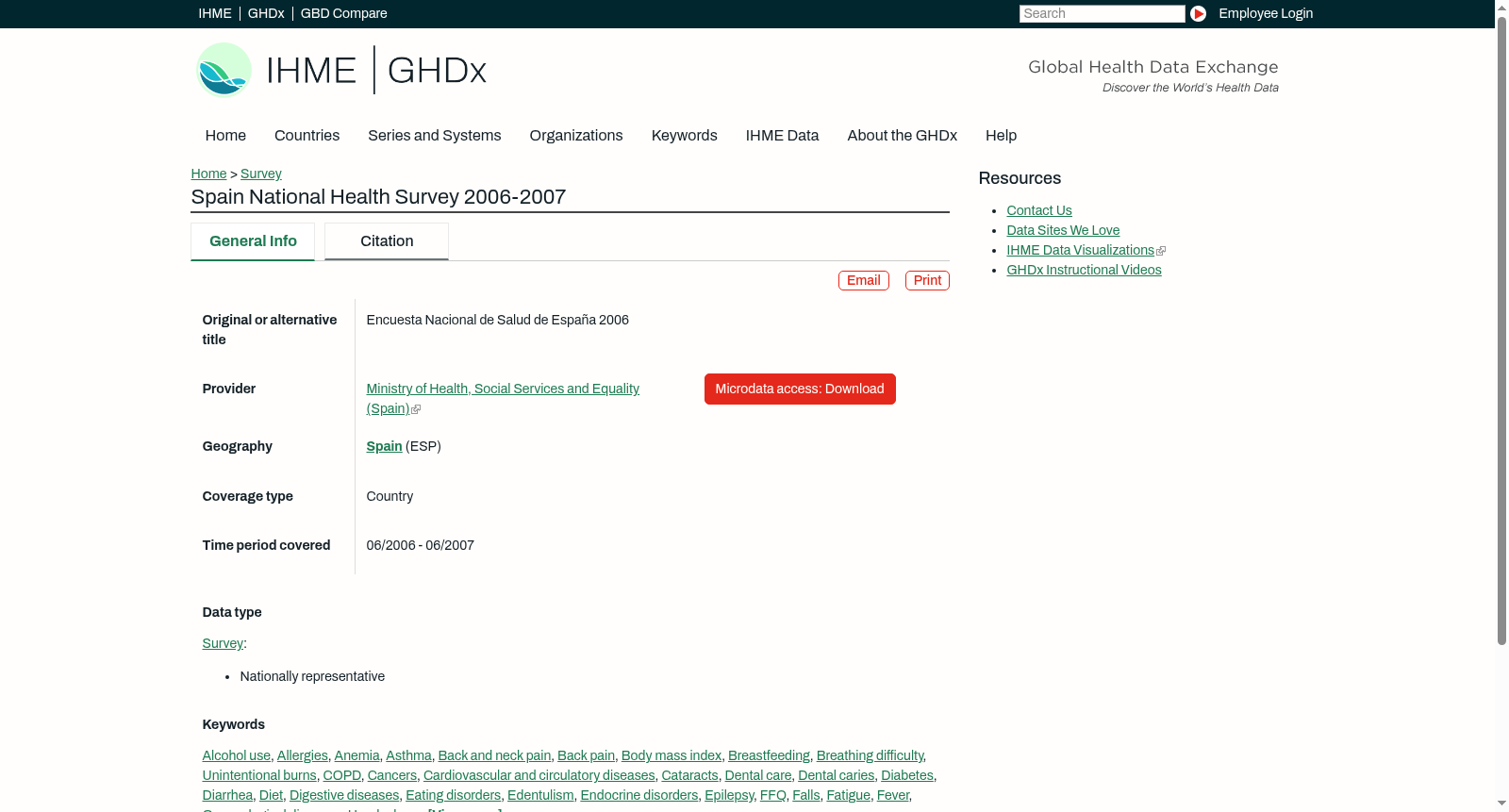Open the Cancers keyword

[392, 775]
